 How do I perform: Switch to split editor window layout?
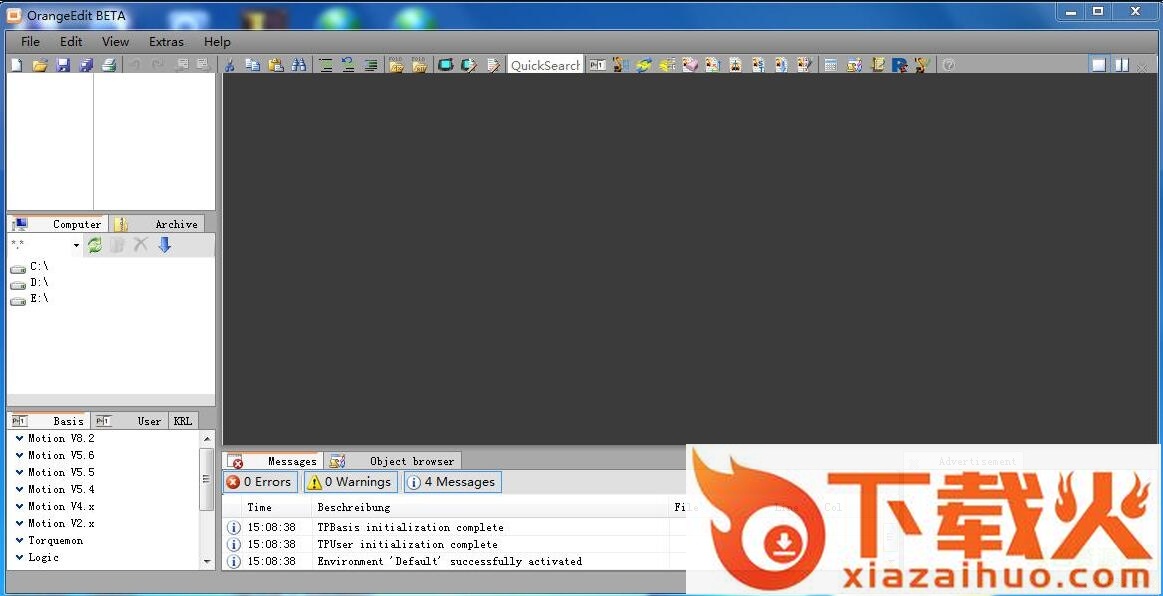1121,65
